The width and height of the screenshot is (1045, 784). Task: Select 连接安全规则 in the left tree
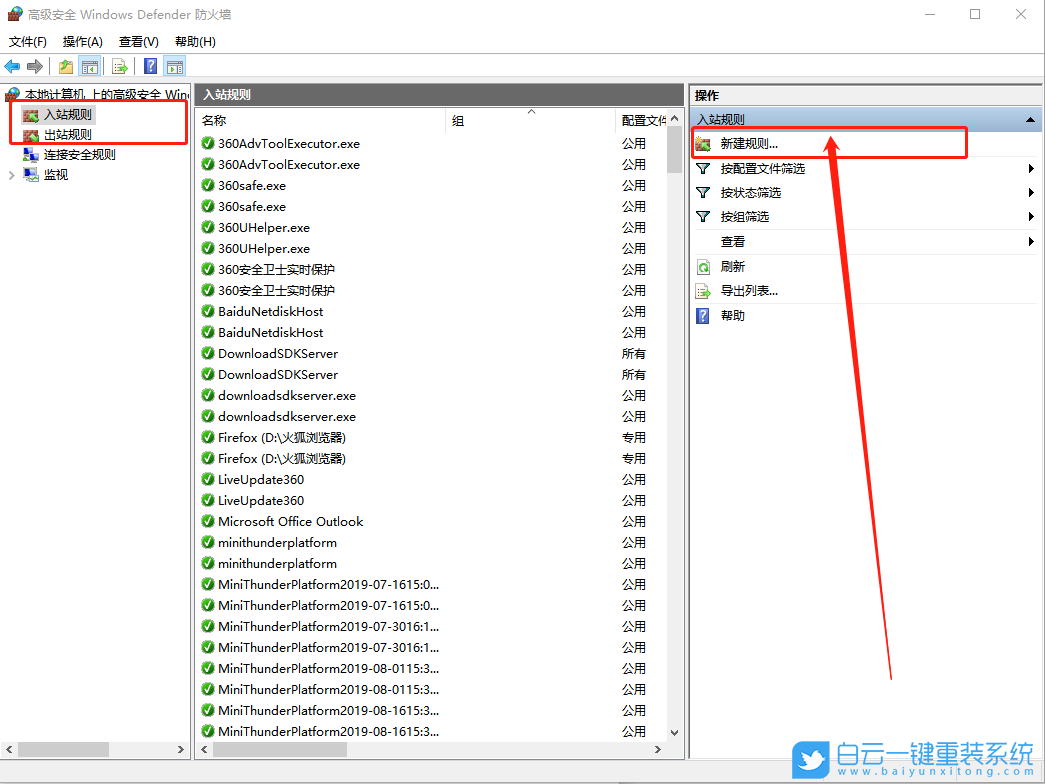coord(79,155)
